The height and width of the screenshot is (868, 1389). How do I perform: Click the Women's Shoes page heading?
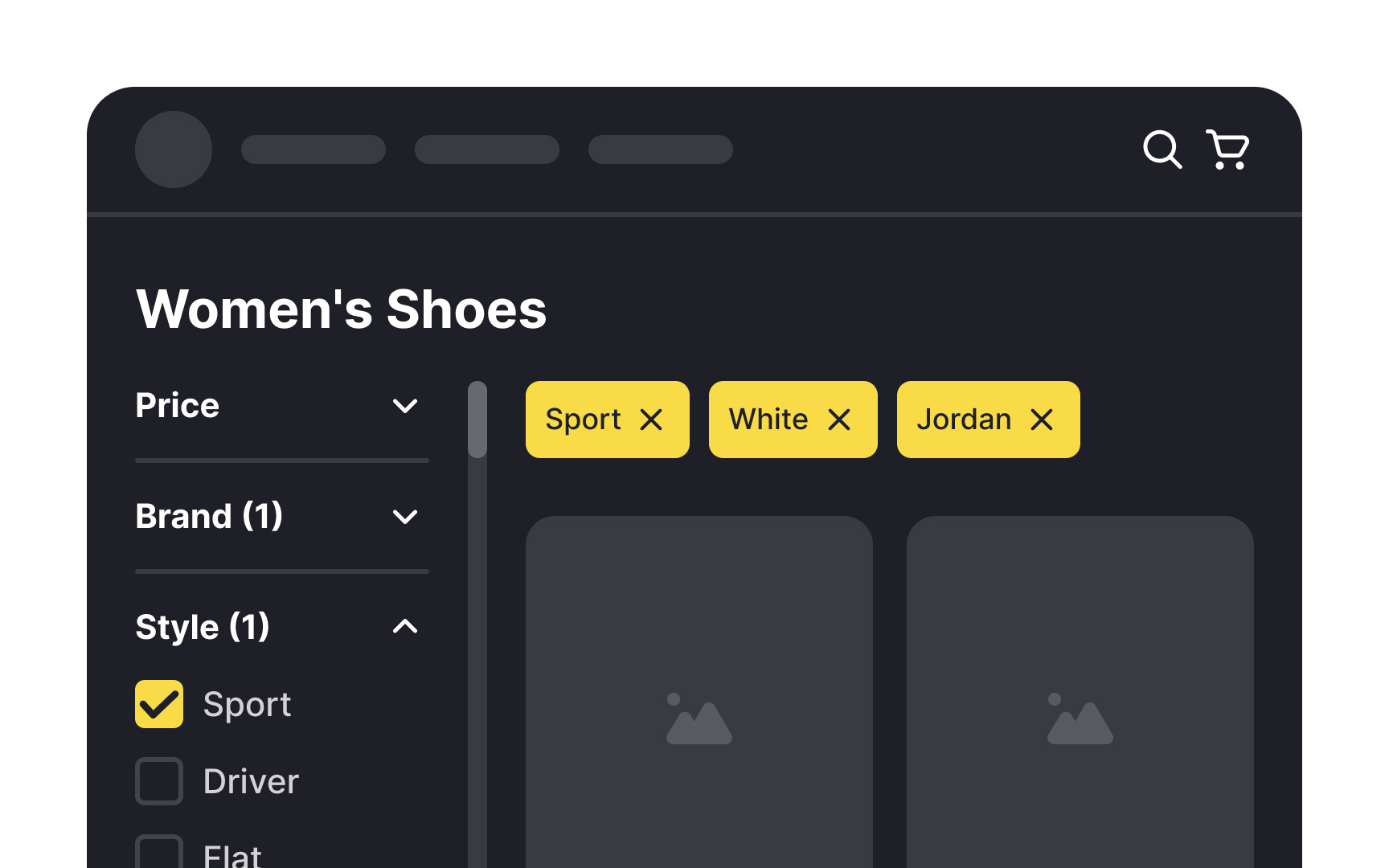pos(341,310)
